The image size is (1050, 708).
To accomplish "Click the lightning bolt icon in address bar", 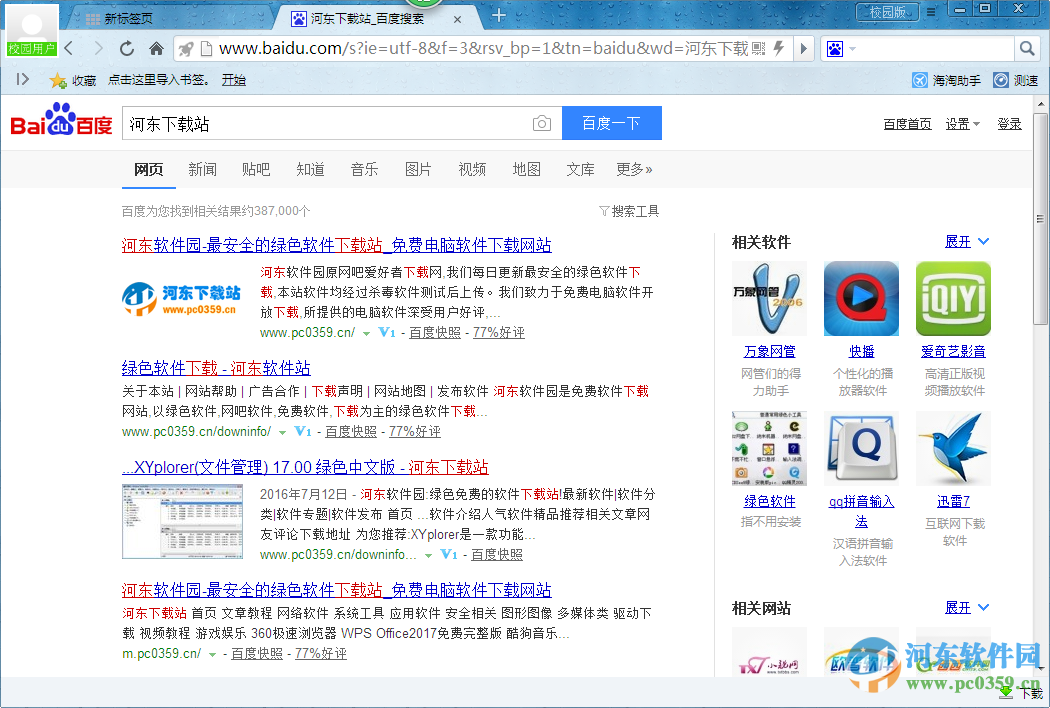I will (779, 48).
